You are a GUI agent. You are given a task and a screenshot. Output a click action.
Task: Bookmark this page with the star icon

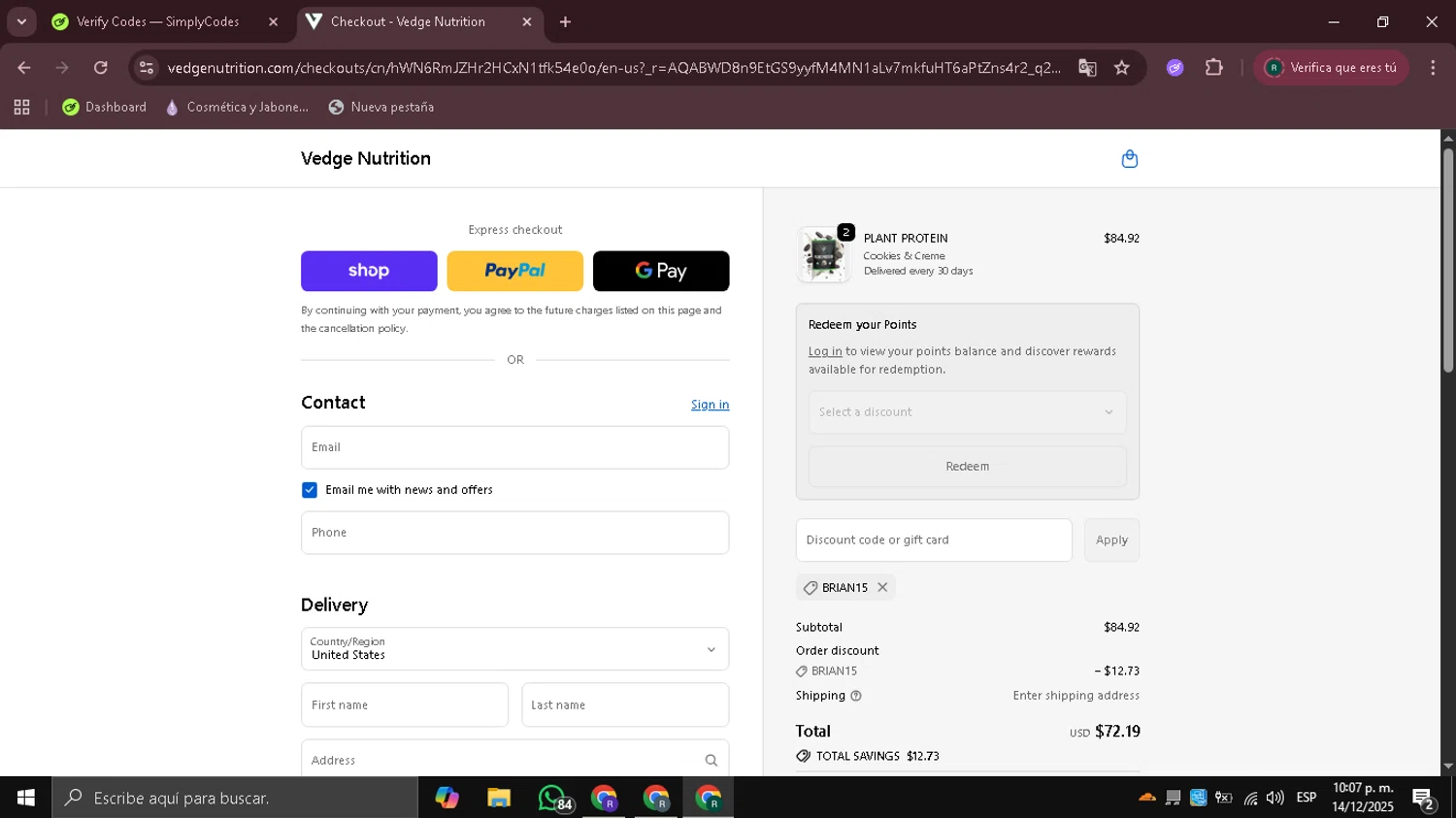[x=1122, y=68]
